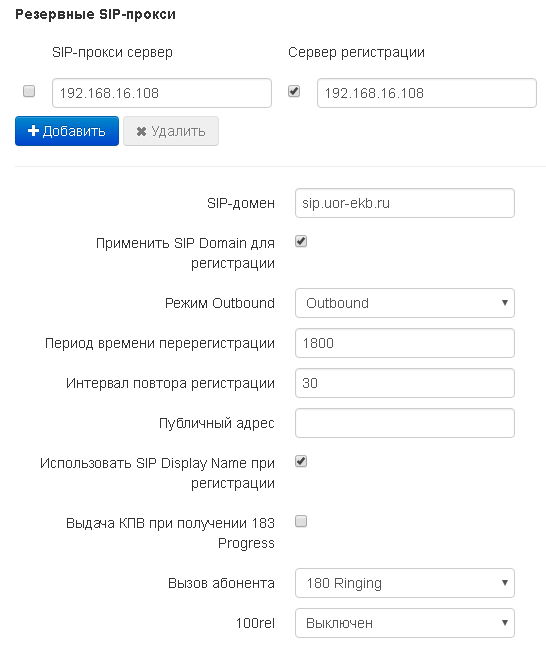Click the Сервер регистрации address field
Image resolution: width=546 pixels, height=650 pixels.
427,93
